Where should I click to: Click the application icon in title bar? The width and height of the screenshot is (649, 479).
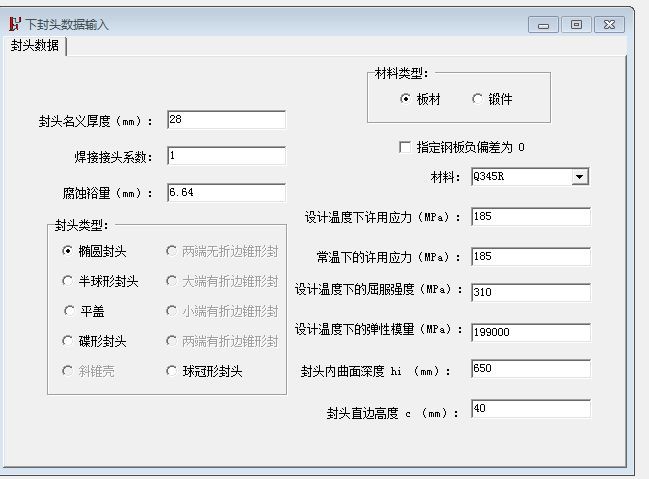14,24
